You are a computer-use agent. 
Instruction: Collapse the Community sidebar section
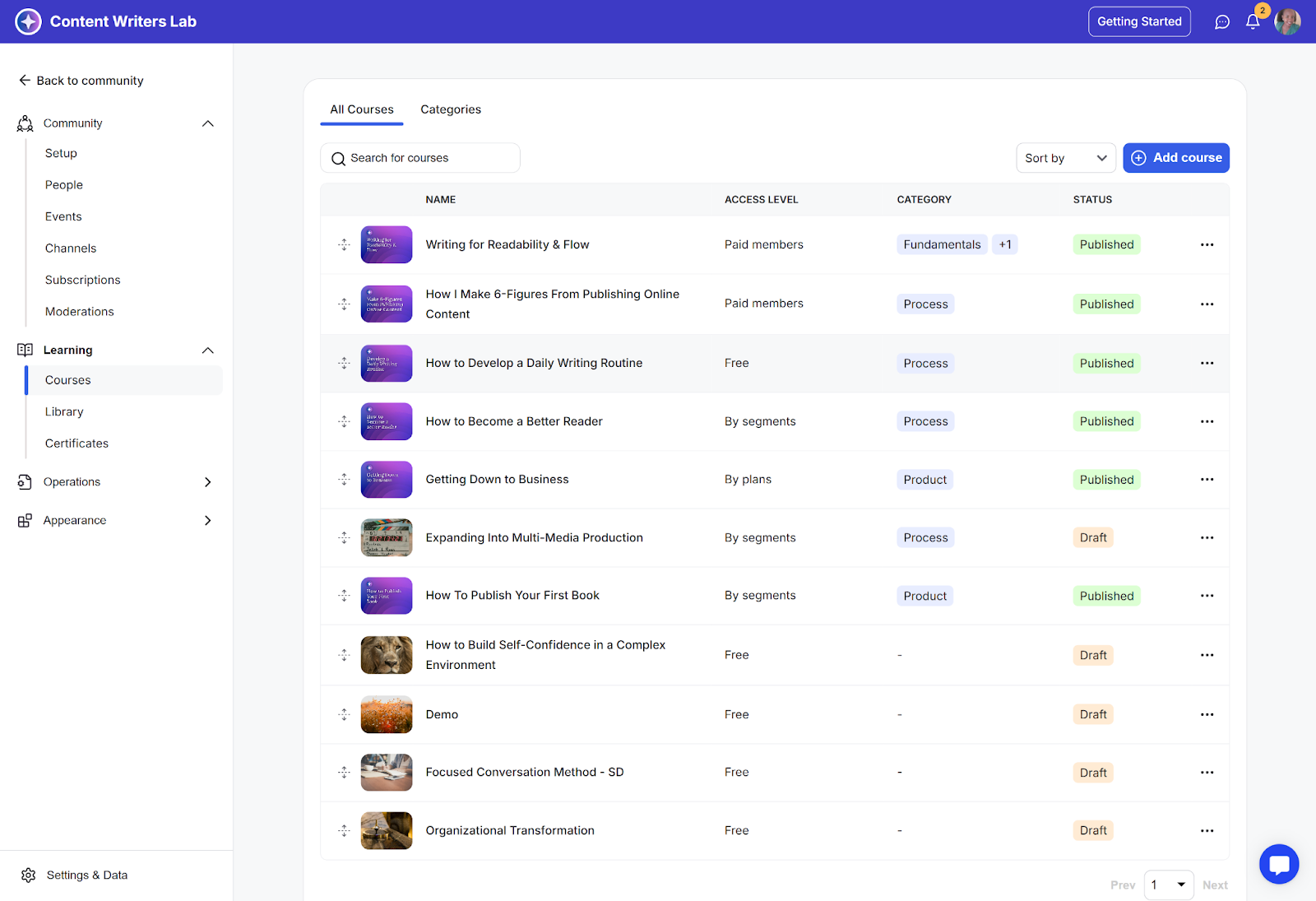[208, 123]
